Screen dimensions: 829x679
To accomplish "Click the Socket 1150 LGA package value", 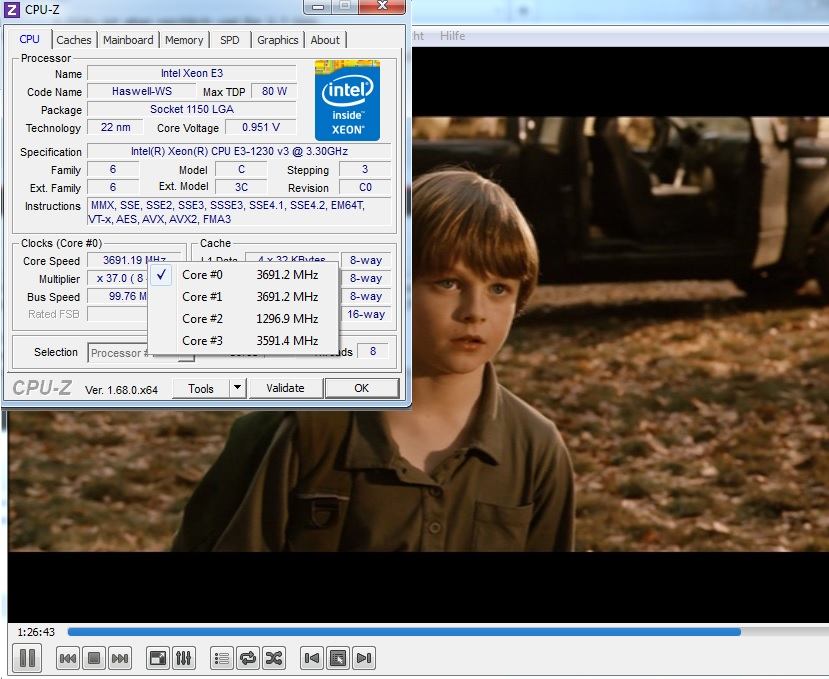I will pos(192,109).
